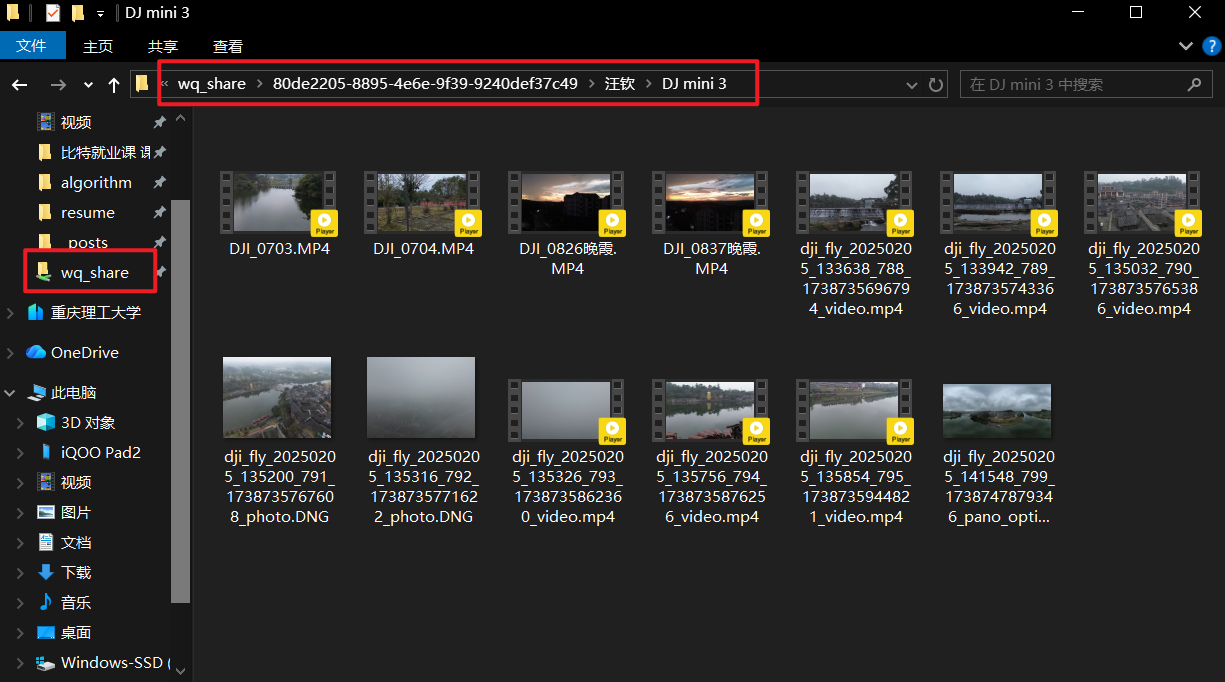Expand 图片 tree node

pos(21,513)
